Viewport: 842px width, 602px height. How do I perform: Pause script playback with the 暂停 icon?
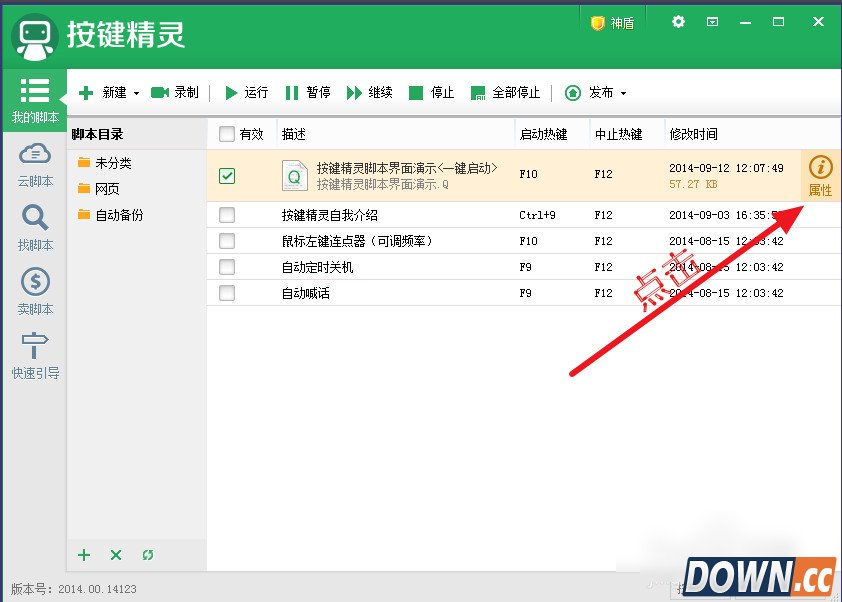(x=307, y=93)
